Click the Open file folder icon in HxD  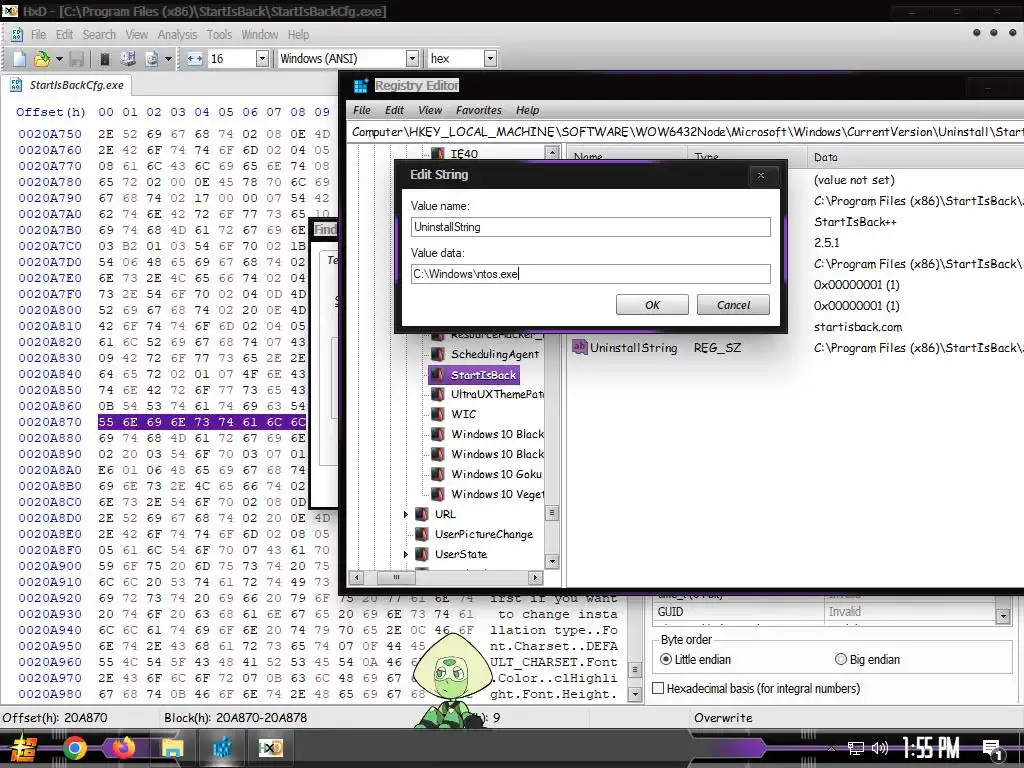(x=42, y=59)
